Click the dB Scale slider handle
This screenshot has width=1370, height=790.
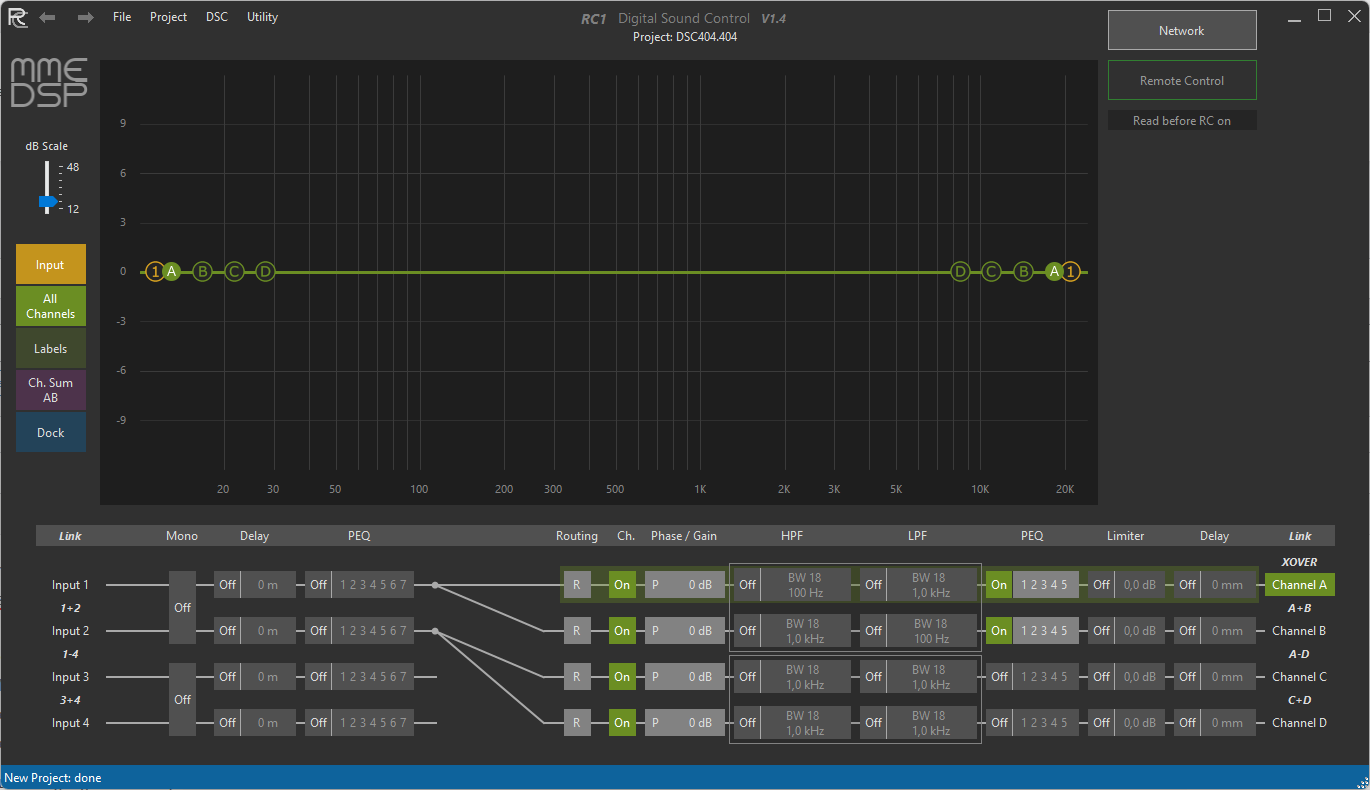coord(47,201)
